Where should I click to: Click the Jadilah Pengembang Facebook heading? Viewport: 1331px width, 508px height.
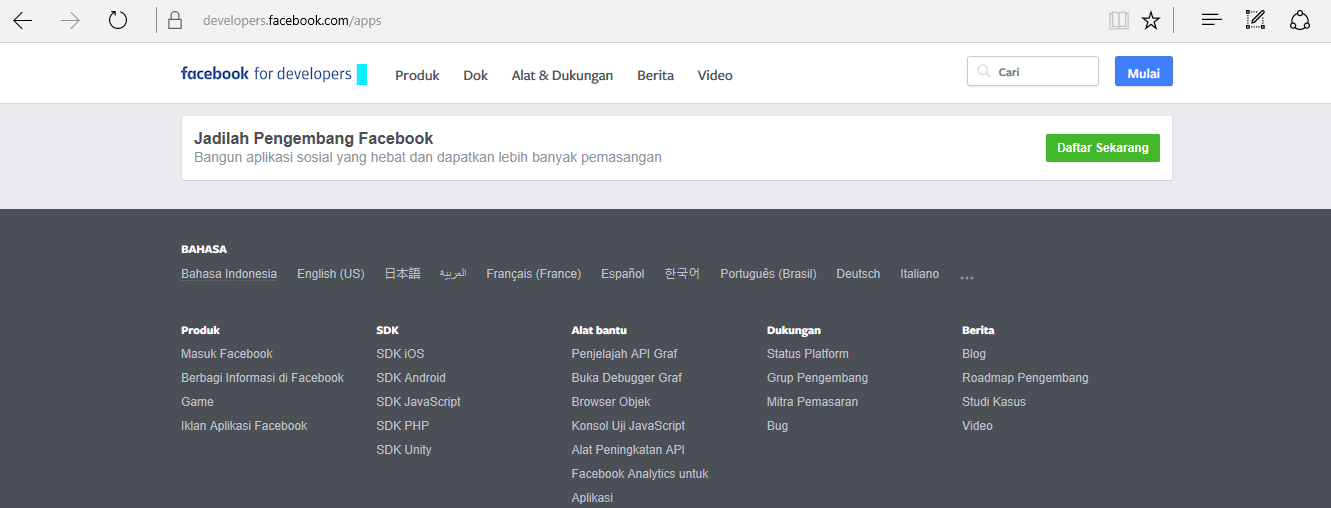coord(313,139)
